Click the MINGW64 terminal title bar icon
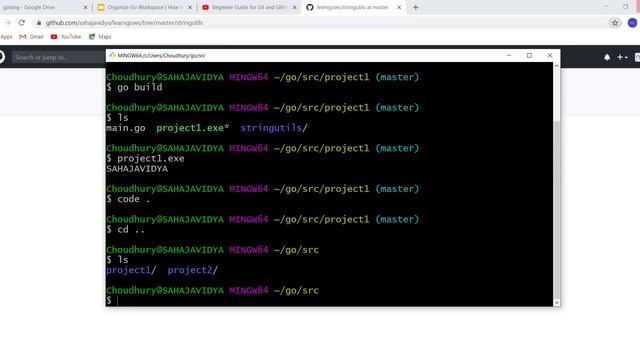This screenshot has height=360, width=640. (112, 56)
